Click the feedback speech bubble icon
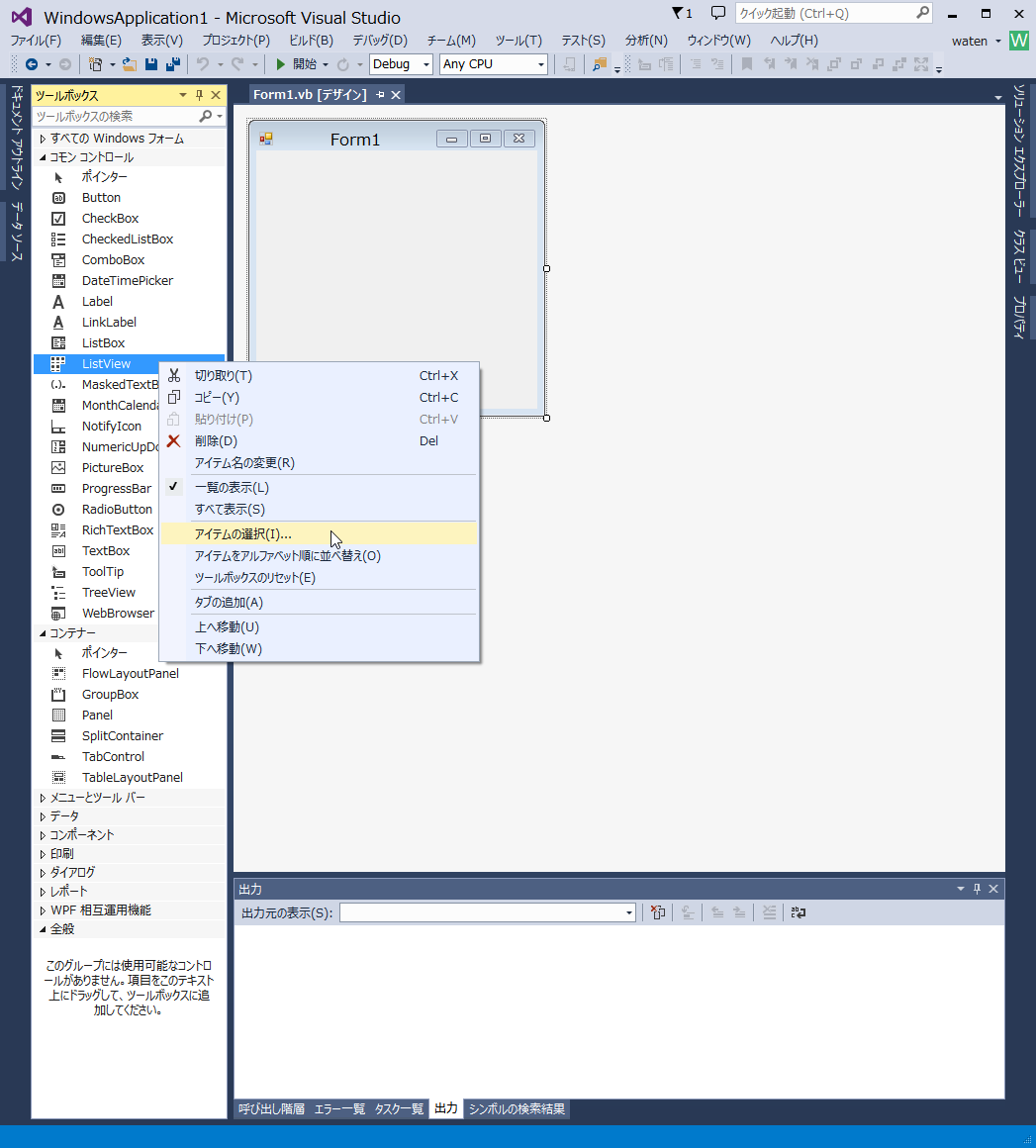1036x1148 pixels. pos(718,13)
